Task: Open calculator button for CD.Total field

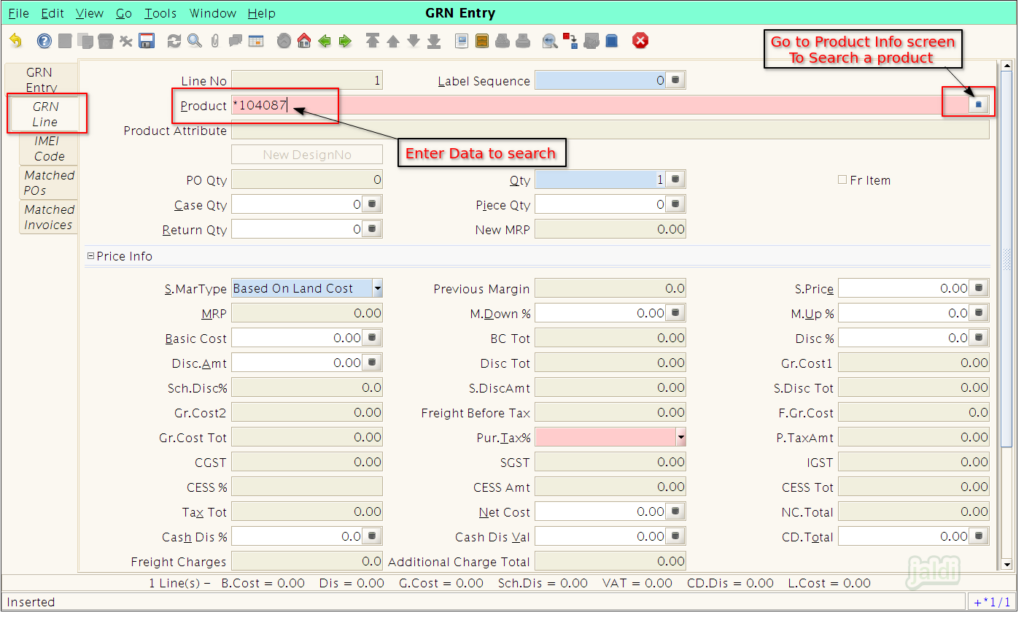Action: (x=979, y=536)
